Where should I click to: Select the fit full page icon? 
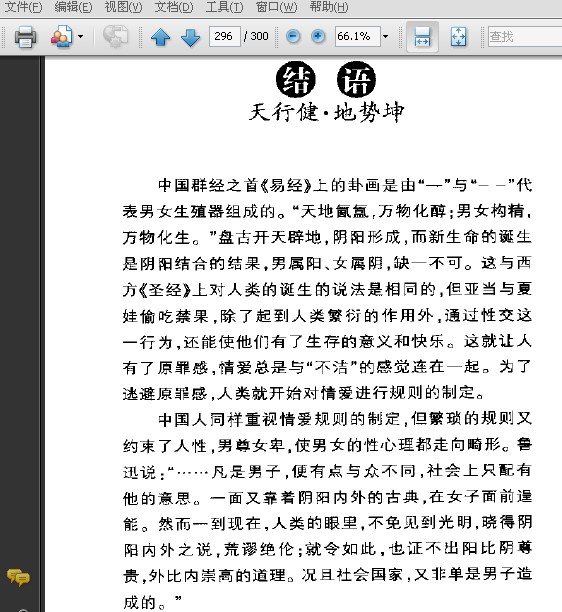click(458, 37)
